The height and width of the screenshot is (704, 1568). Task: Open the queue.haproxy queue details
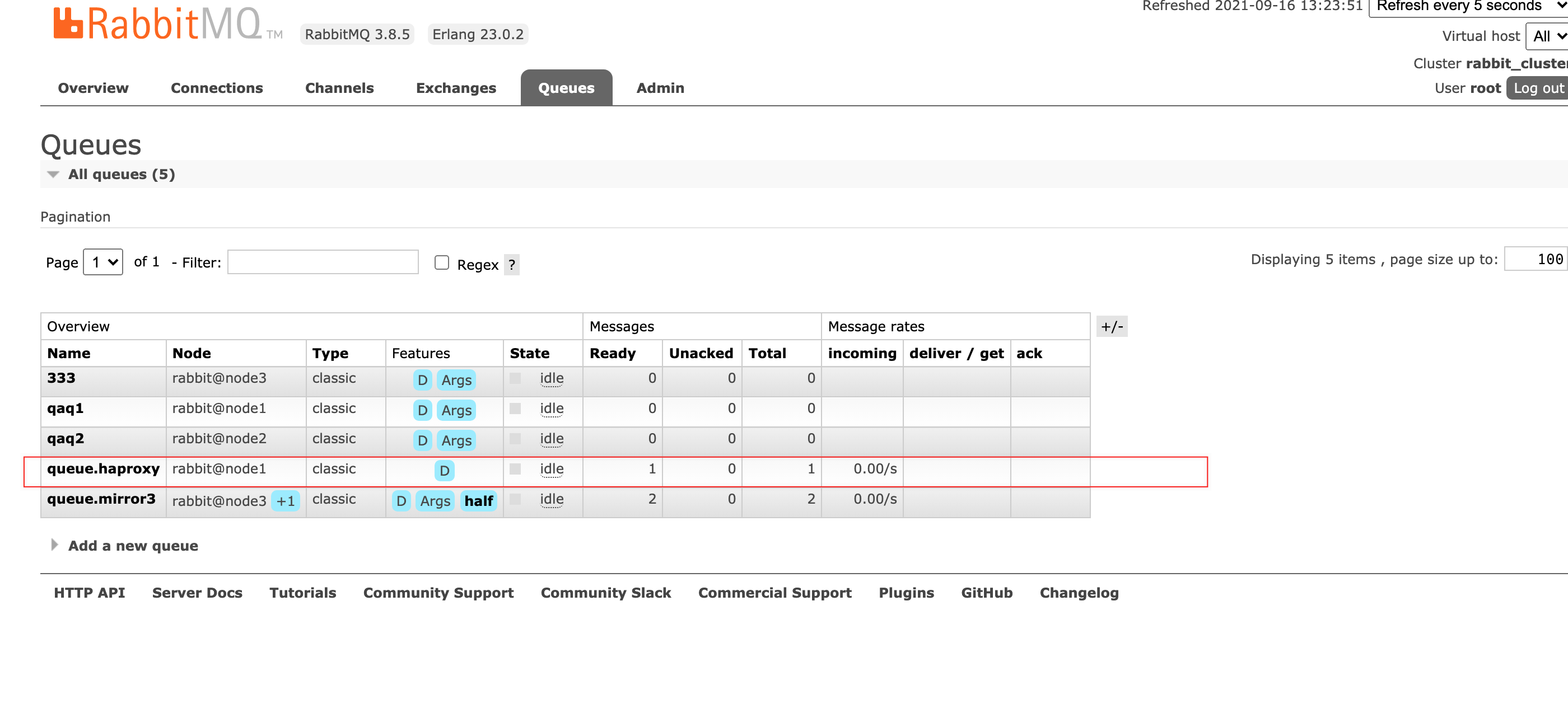click(104, 468)
